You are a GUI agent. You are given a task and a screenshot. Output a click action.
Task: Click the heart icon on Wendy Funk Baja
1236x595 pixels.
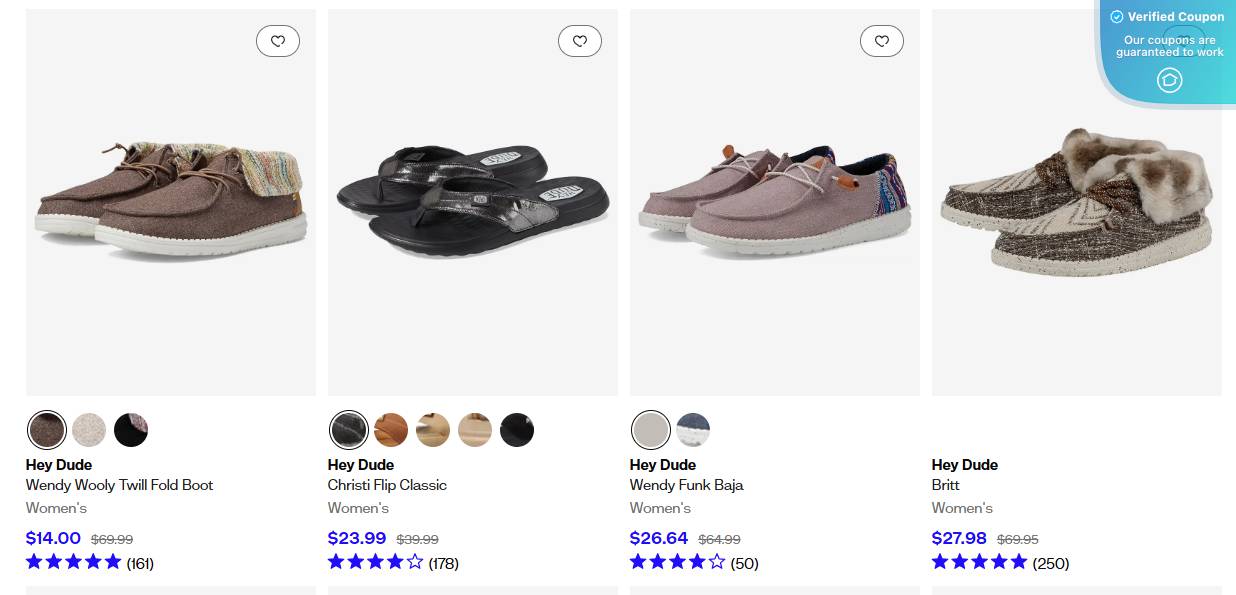tap(882, 41)
